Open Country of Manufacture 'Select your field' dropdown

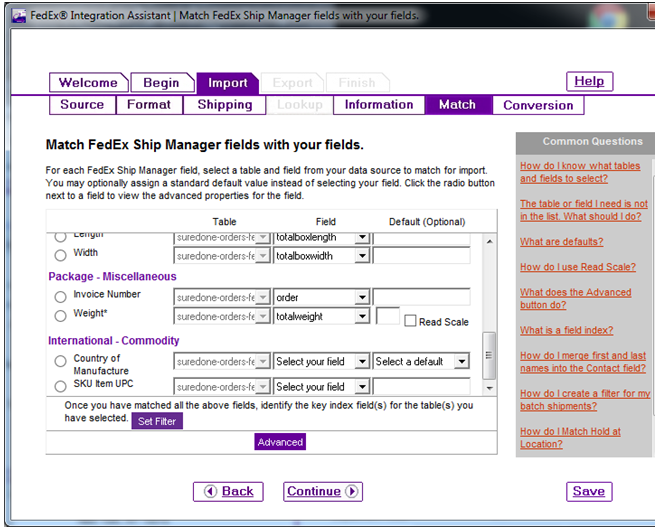[362, 362]
